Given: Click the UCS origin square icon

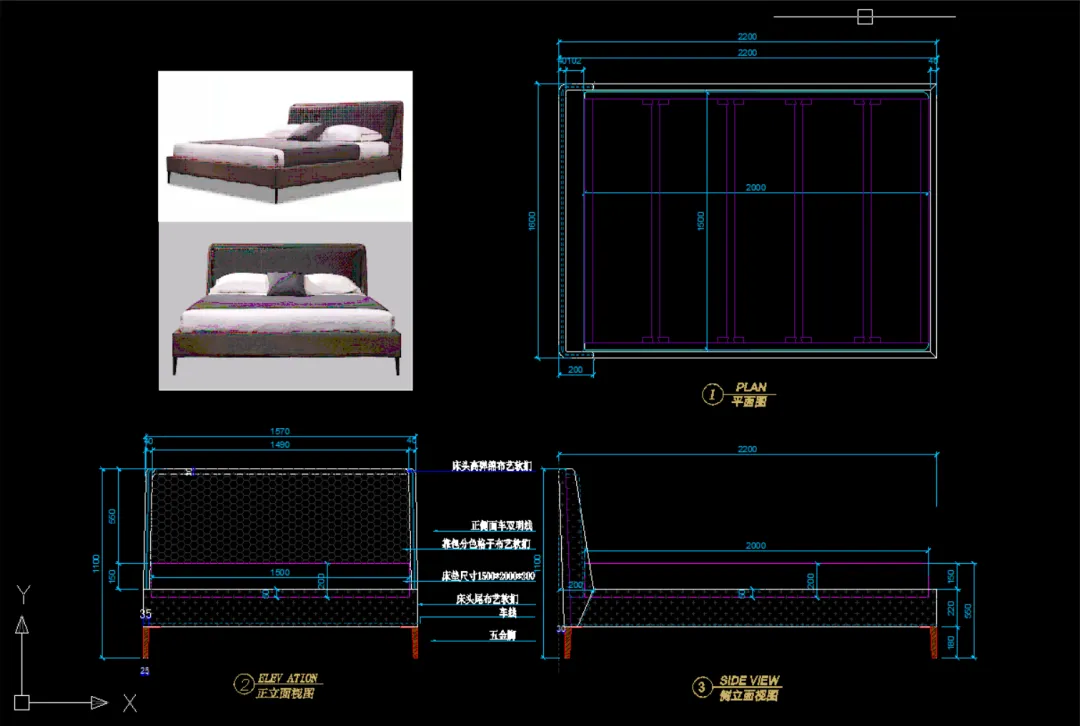Looking at the screenshot, I should click(x=22, y=703).
